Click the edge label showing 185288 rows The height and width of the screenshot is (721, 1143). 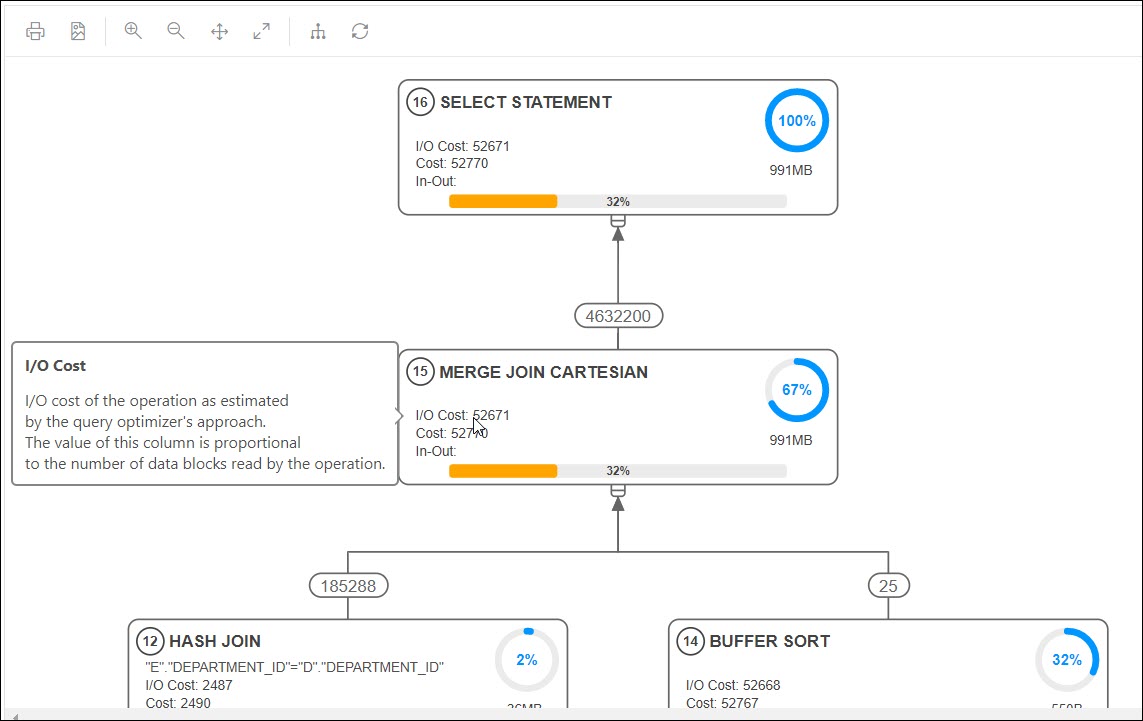click(x=348, y=585)
